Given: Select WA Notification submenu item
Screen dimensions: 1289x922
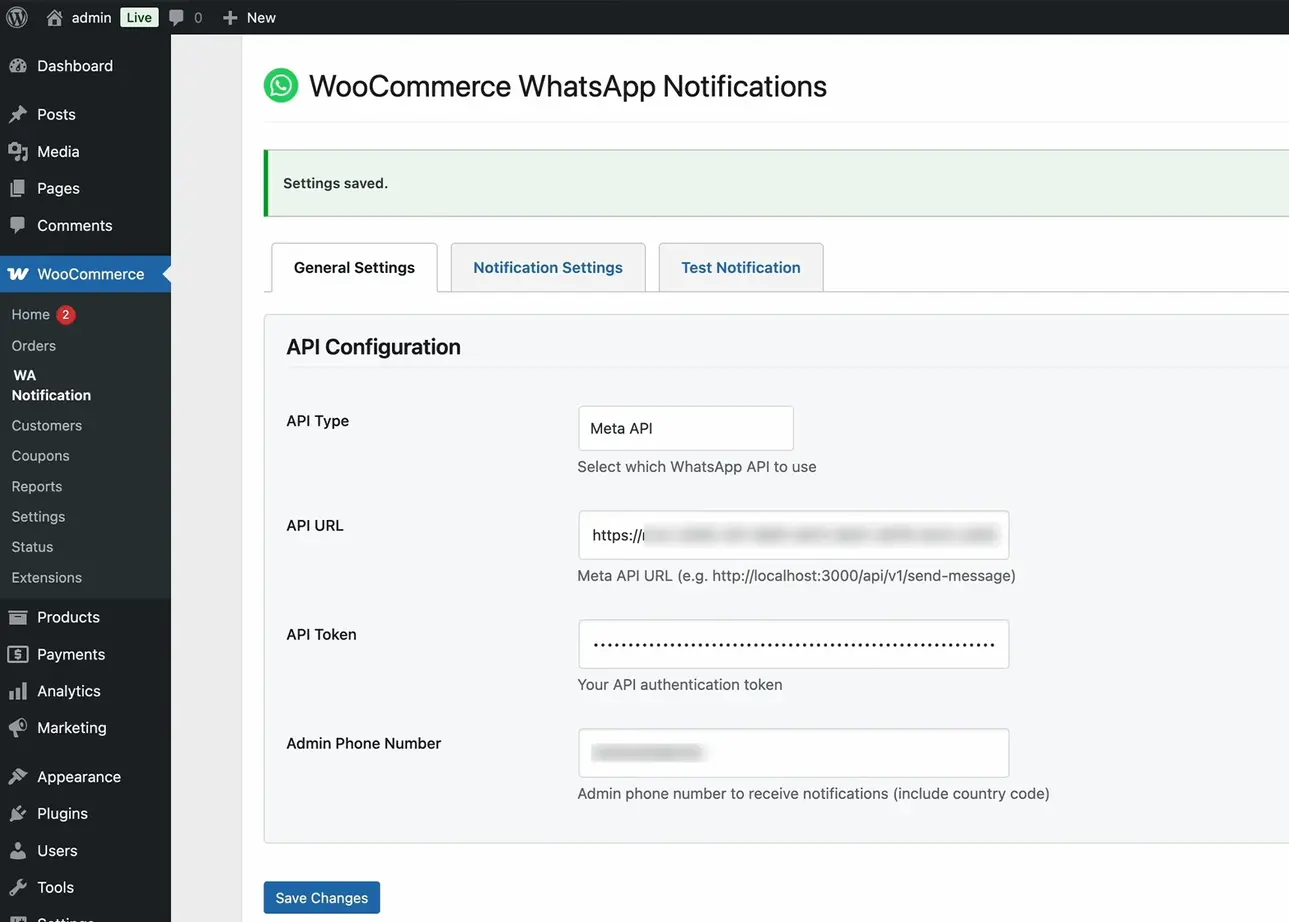Looking at the screenshot, I should pos(51,385).
